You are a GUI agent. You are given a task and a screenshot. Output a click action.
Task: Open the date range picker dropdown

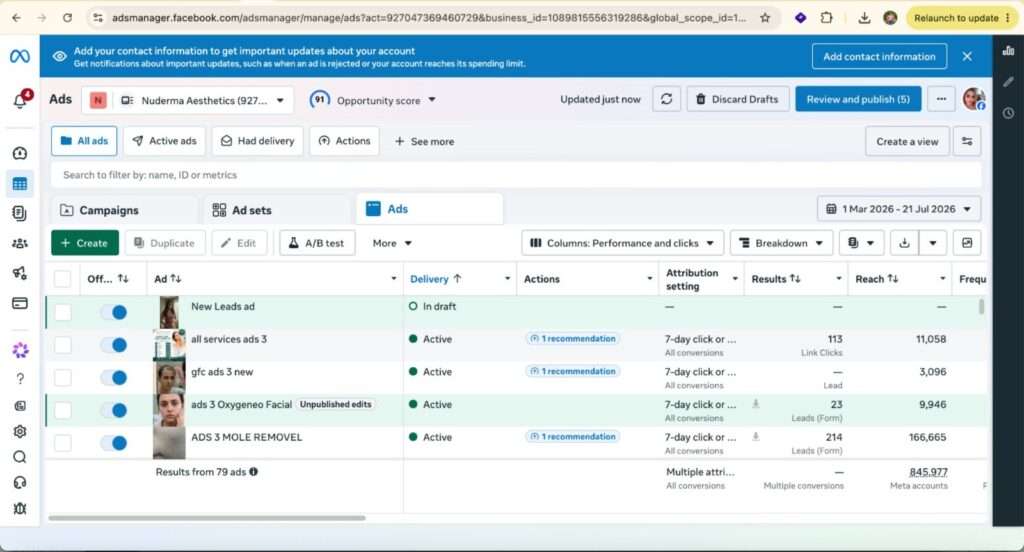899,209
